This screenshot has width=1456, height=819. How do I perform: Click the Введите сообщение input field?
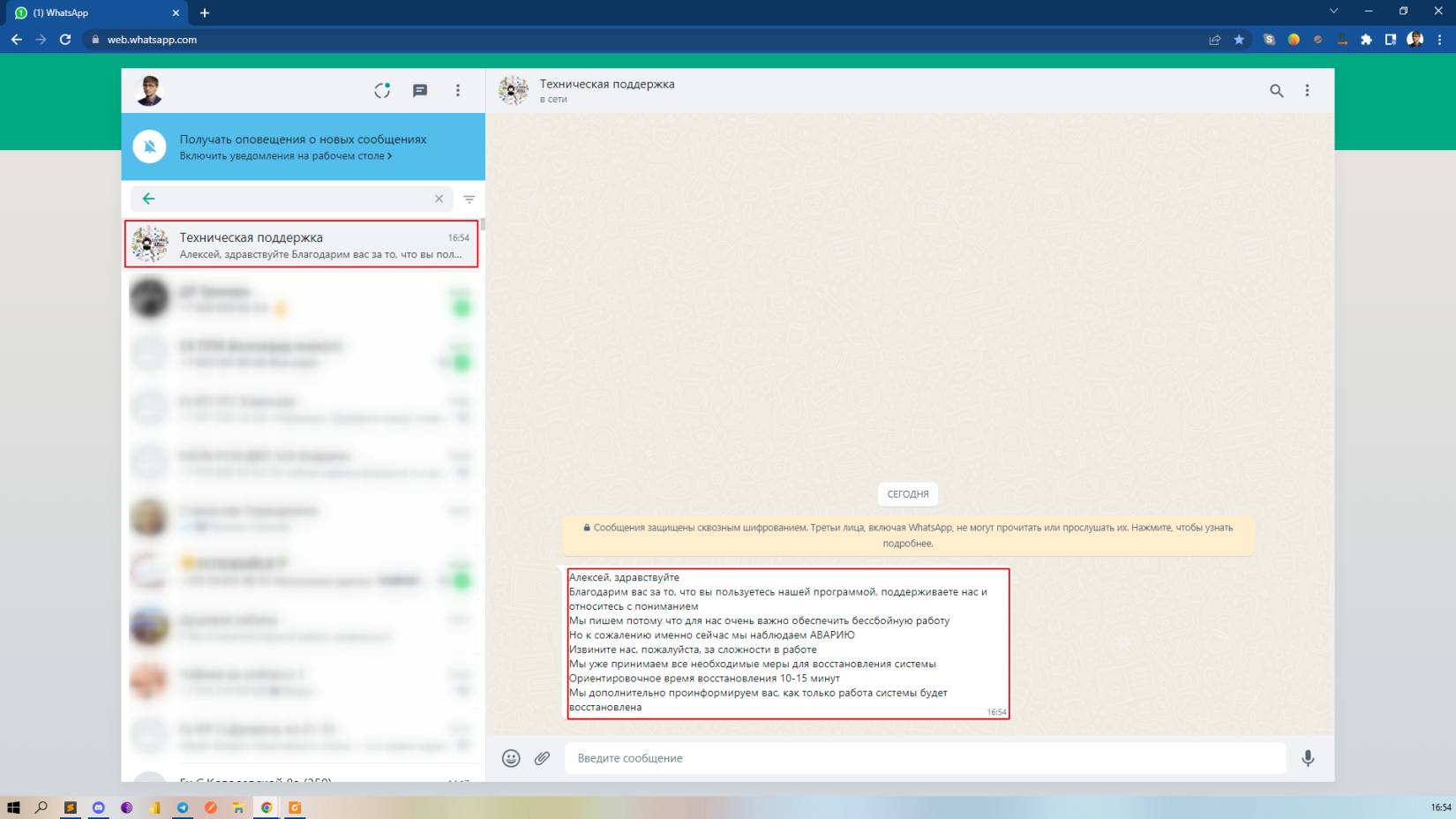923,758
